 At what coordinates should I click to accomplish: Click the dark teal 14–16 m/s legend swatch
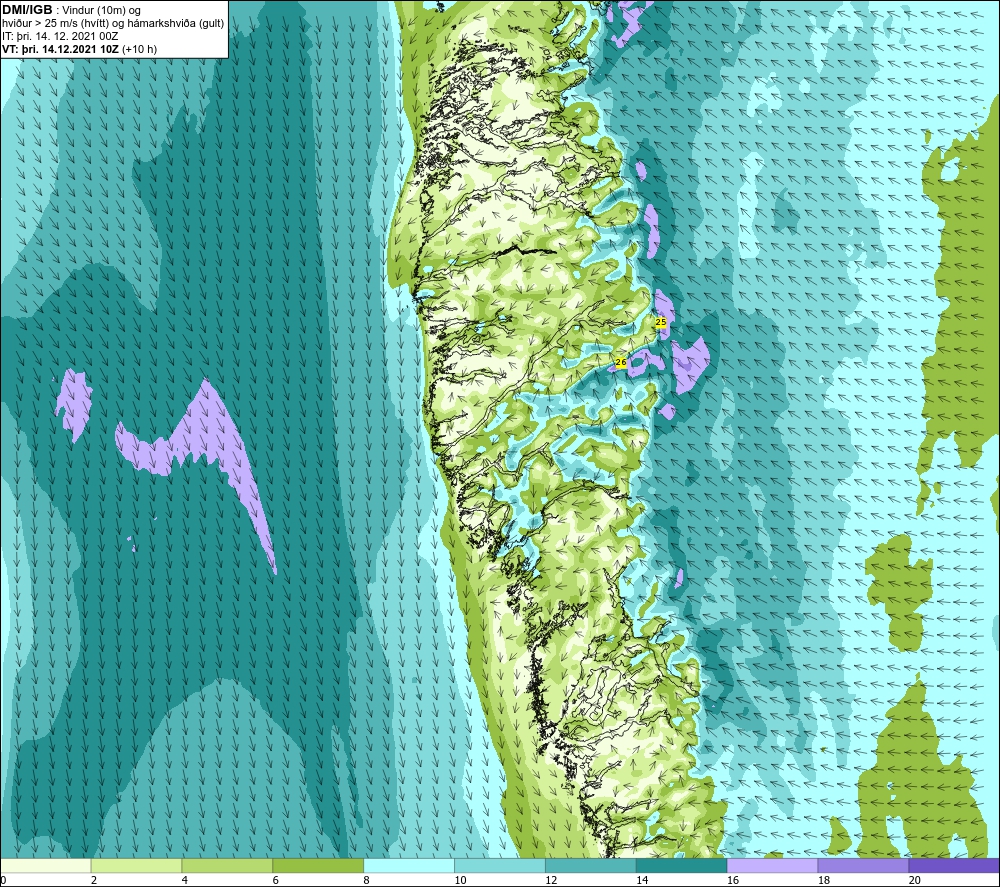[x=682, y=865]
